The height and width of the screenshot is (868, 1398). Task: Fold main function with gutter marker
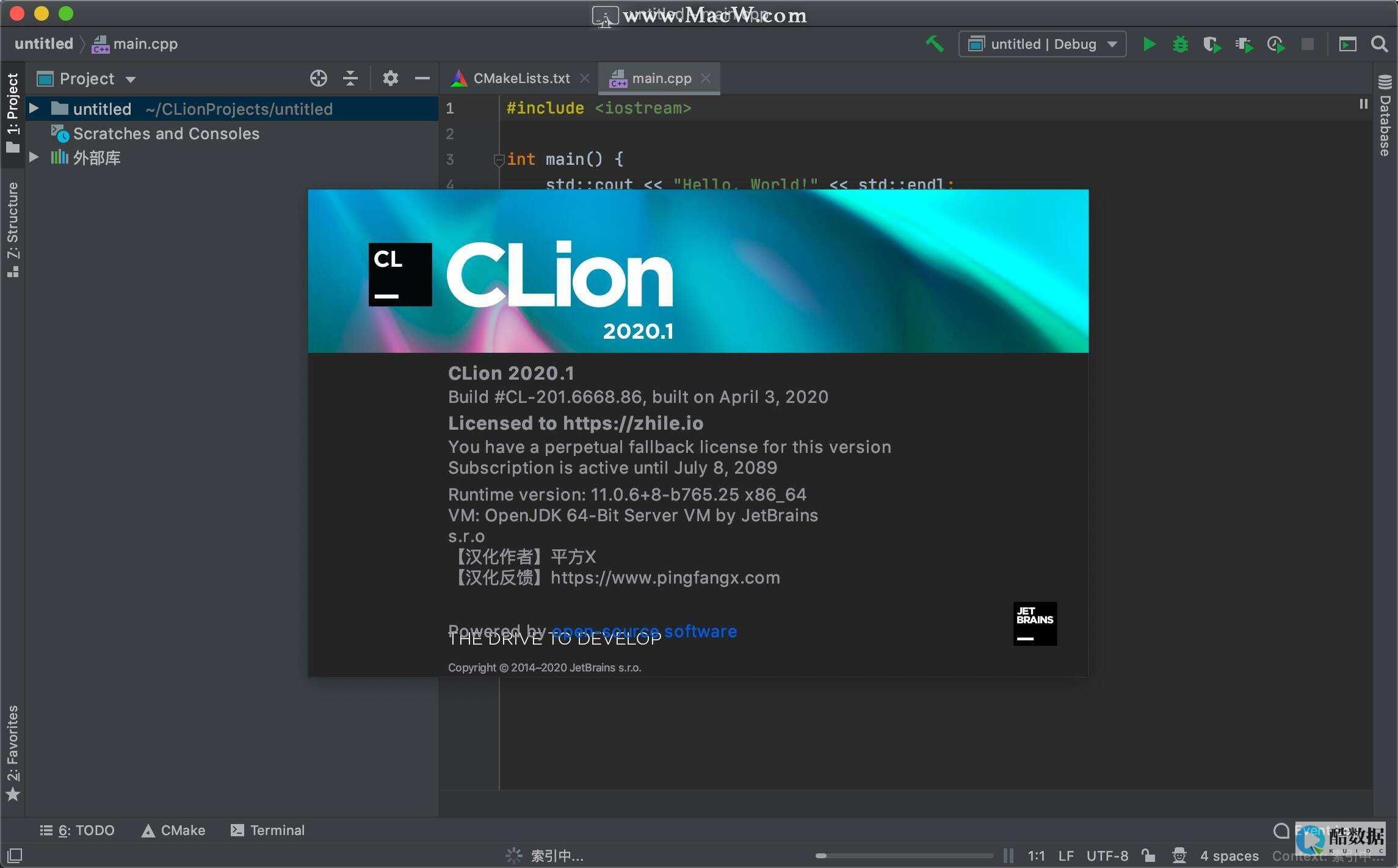tap(498, 159)
